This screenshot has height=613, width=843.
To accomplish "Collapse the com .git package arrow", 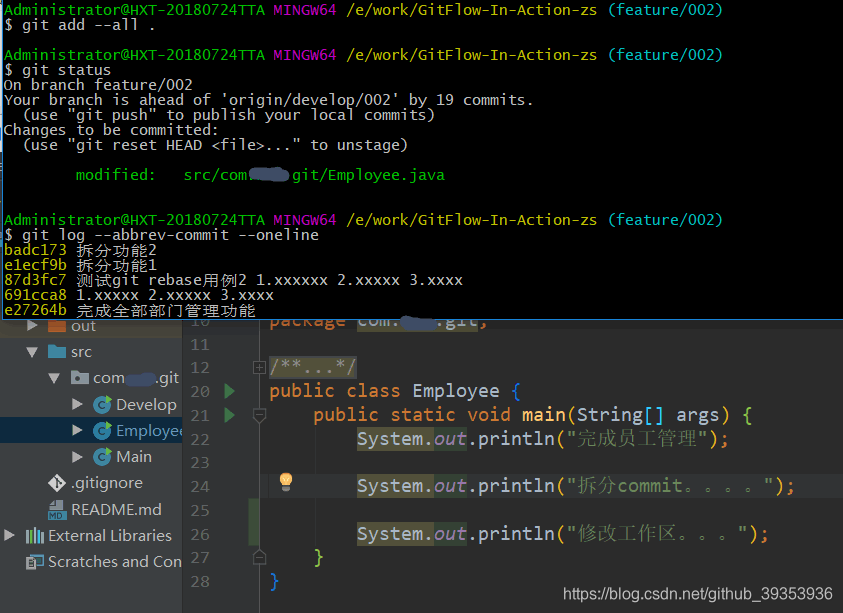I will click(x=54, y=378).
